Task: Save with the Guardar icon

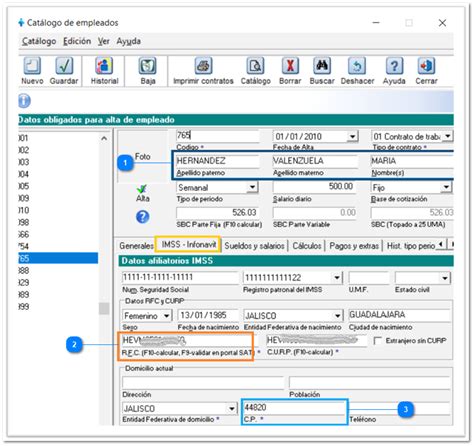Action: pyautogui.click(x=64, y=66)
